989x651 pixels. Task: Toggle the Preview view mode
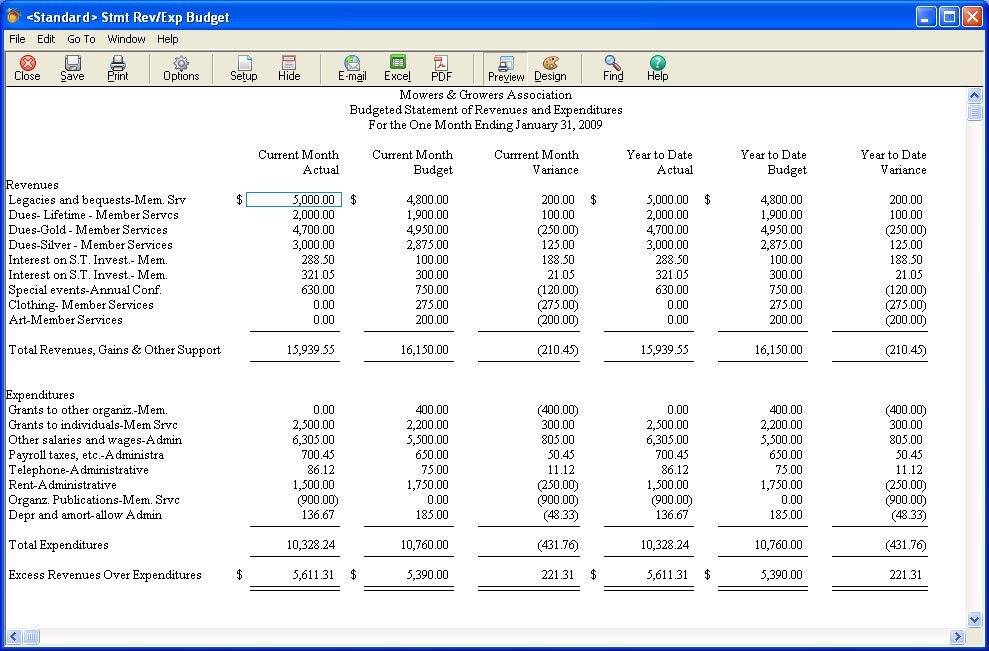506,68
